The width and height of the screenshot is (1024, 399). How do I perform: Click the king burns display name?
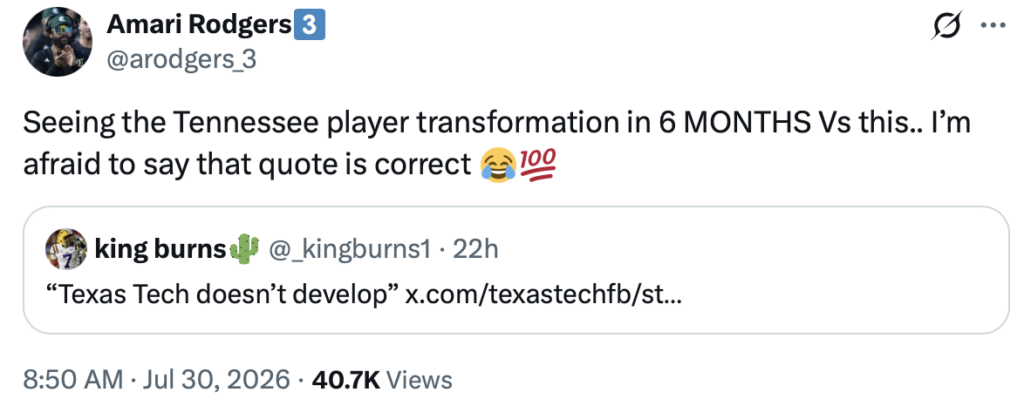click(x=160, y=249)
